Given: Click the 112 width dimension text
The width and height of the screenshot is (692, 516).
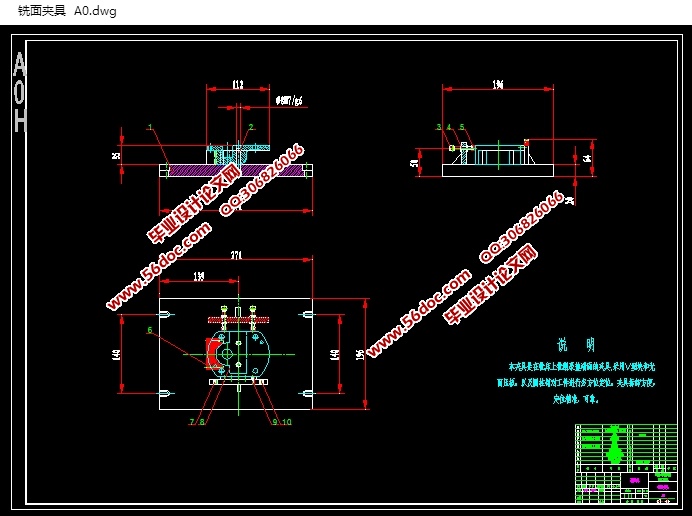Looking at the screenshot, I should tap(237, 85).
